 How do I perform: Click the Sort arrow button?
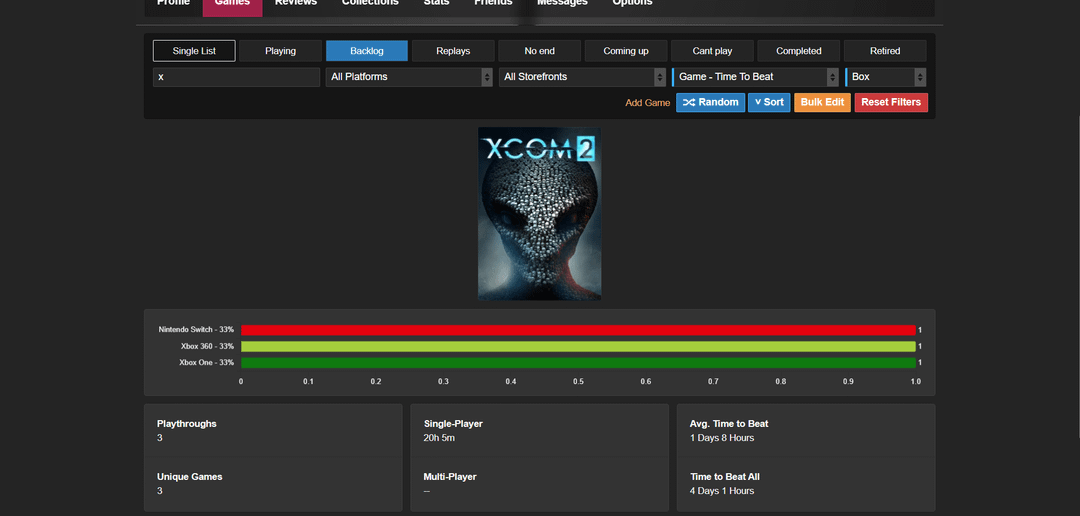tap(769, 102)
